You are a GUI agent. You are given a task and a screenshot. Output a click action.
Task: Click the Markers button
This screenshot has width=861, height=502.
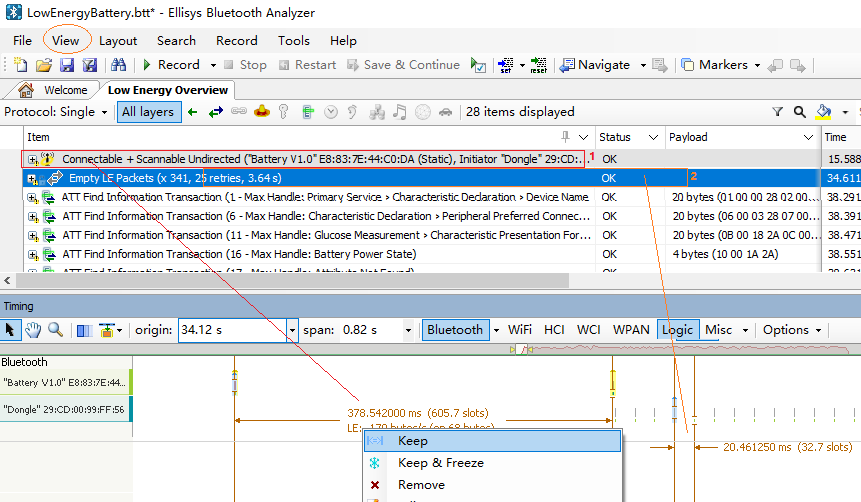(x=714, y=65)
